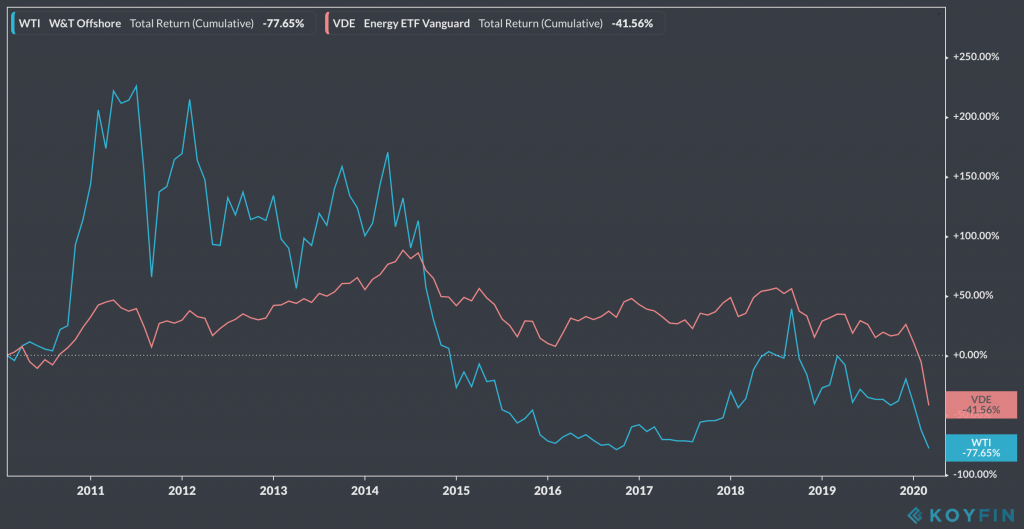Click the 2018 label on time axis

[731, 489]
